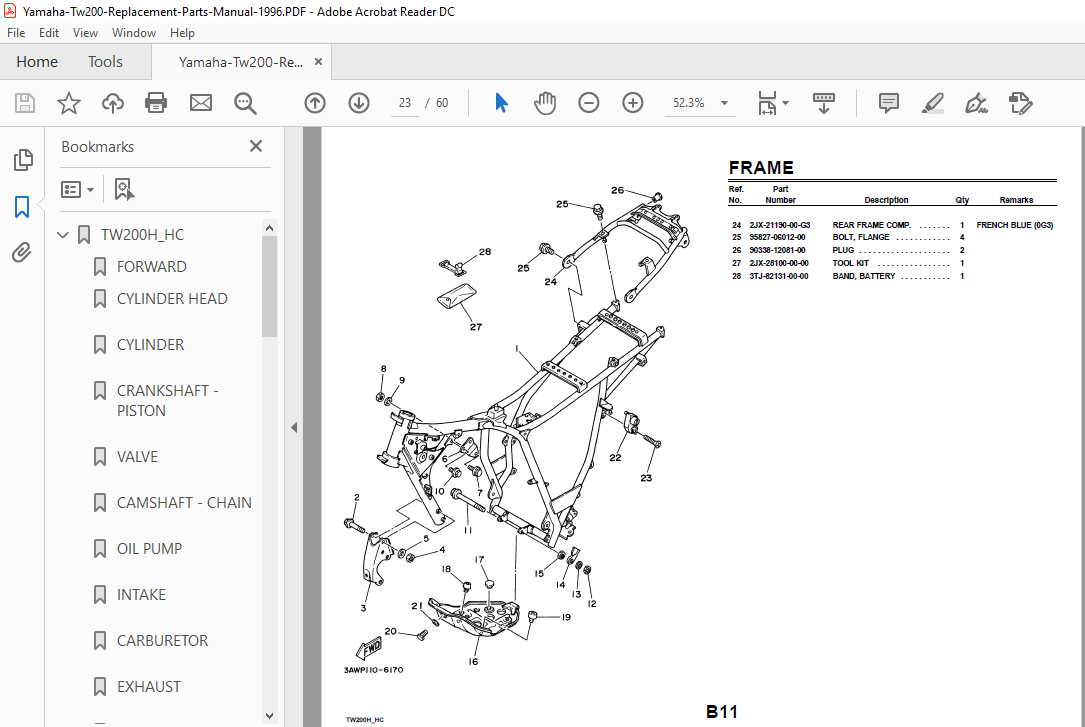Open the Window menu
This screenshot has height=727, width=1085.
tap(134, 33)
